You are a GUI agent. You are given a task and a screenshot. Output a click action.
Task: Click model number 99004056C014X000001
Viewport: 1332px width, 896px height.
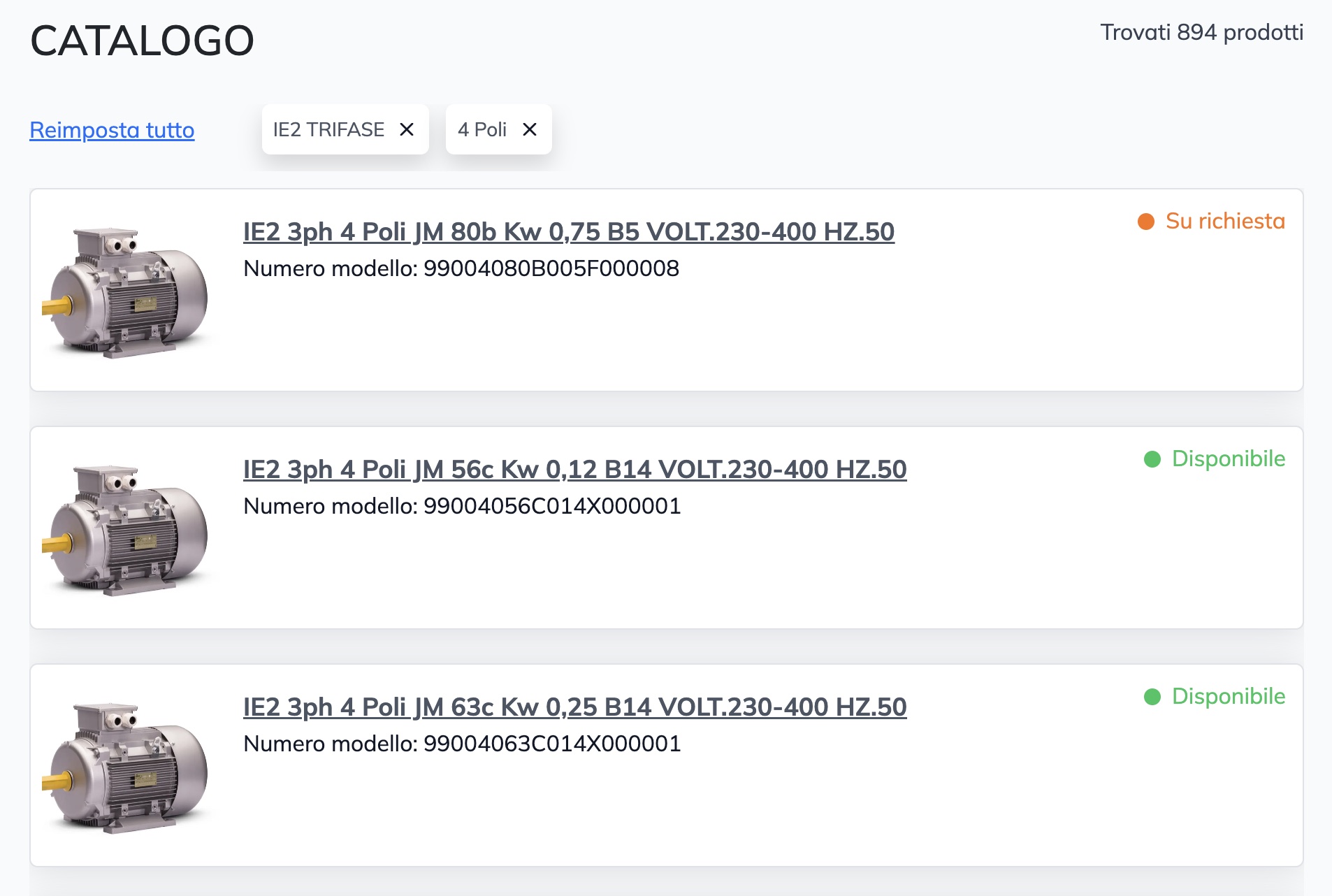552,506
